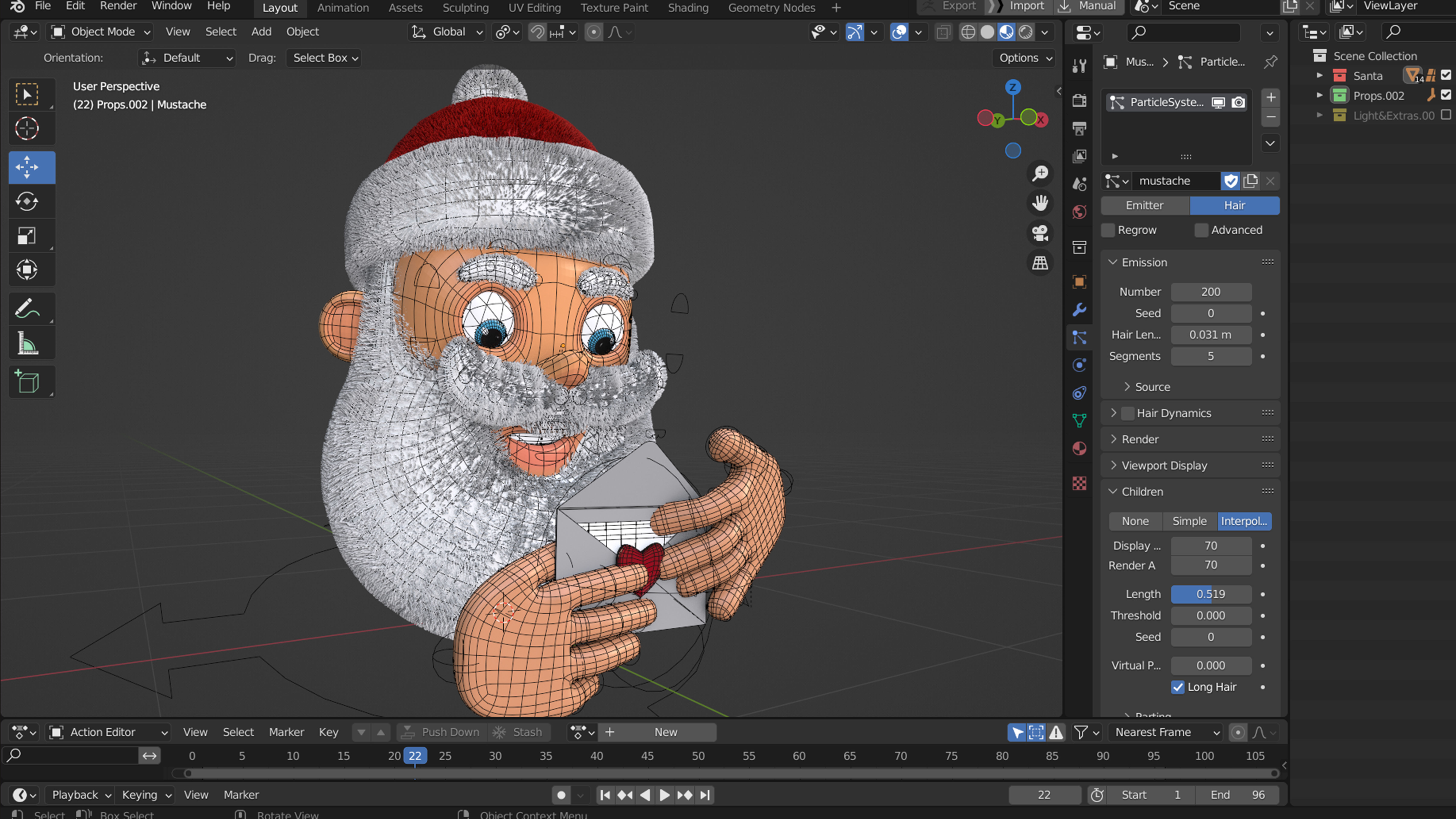The image size is (1456, 819).
Task: Open the Select Box drag dropdown
Action: (324, 58)
